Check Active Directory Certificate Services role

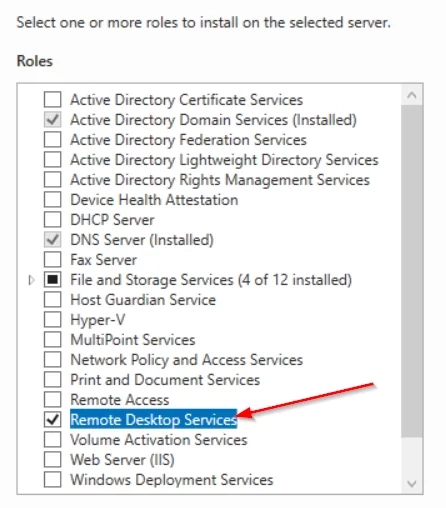[x=52, y=100]
